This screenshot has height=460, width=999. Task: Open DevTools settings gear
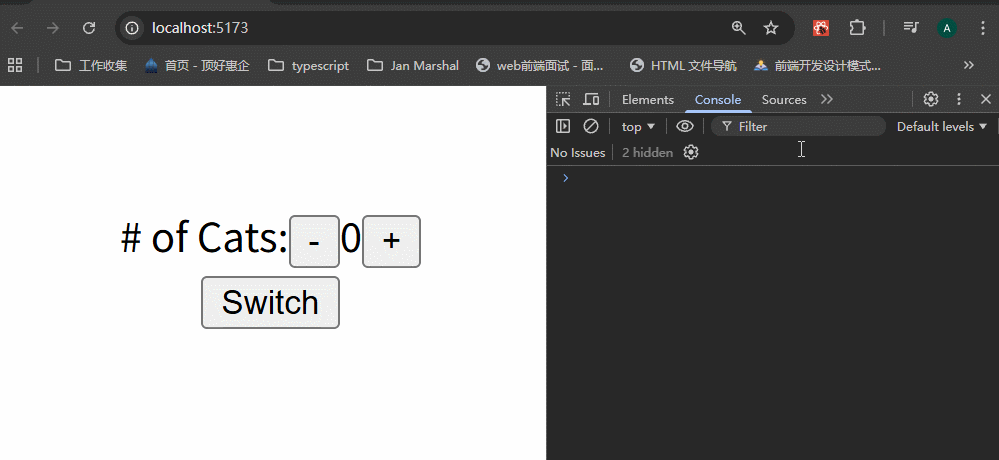click(931, 99)
